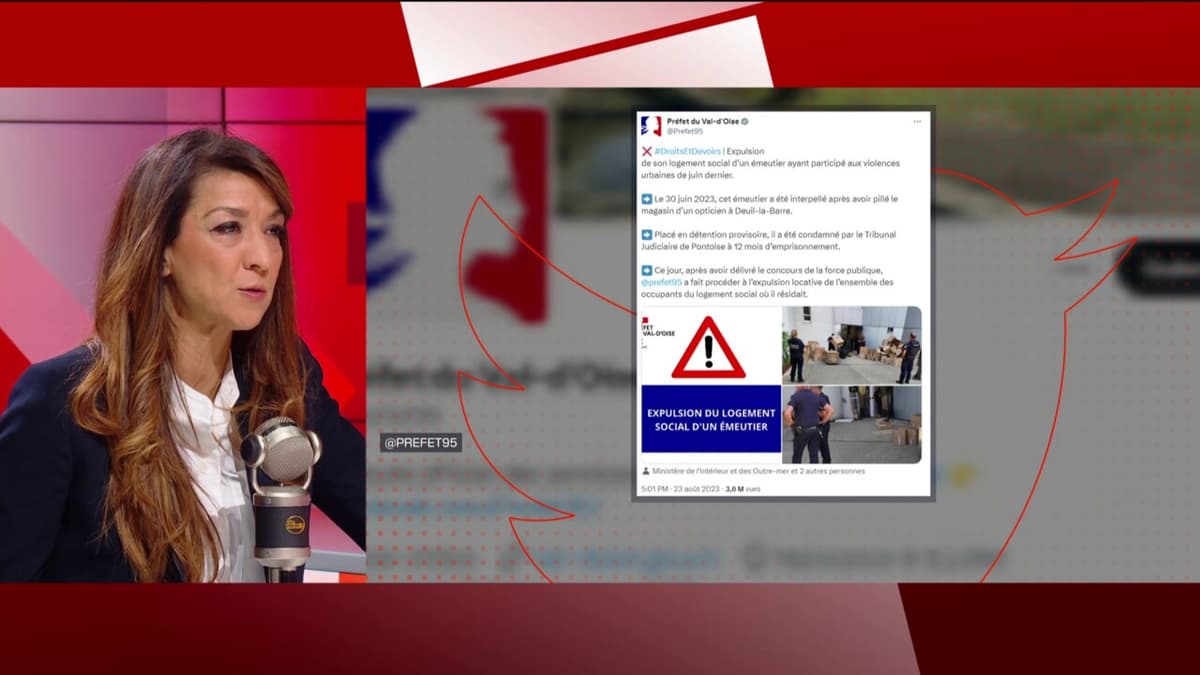Open top-right photo of officers and boxes

852,344
